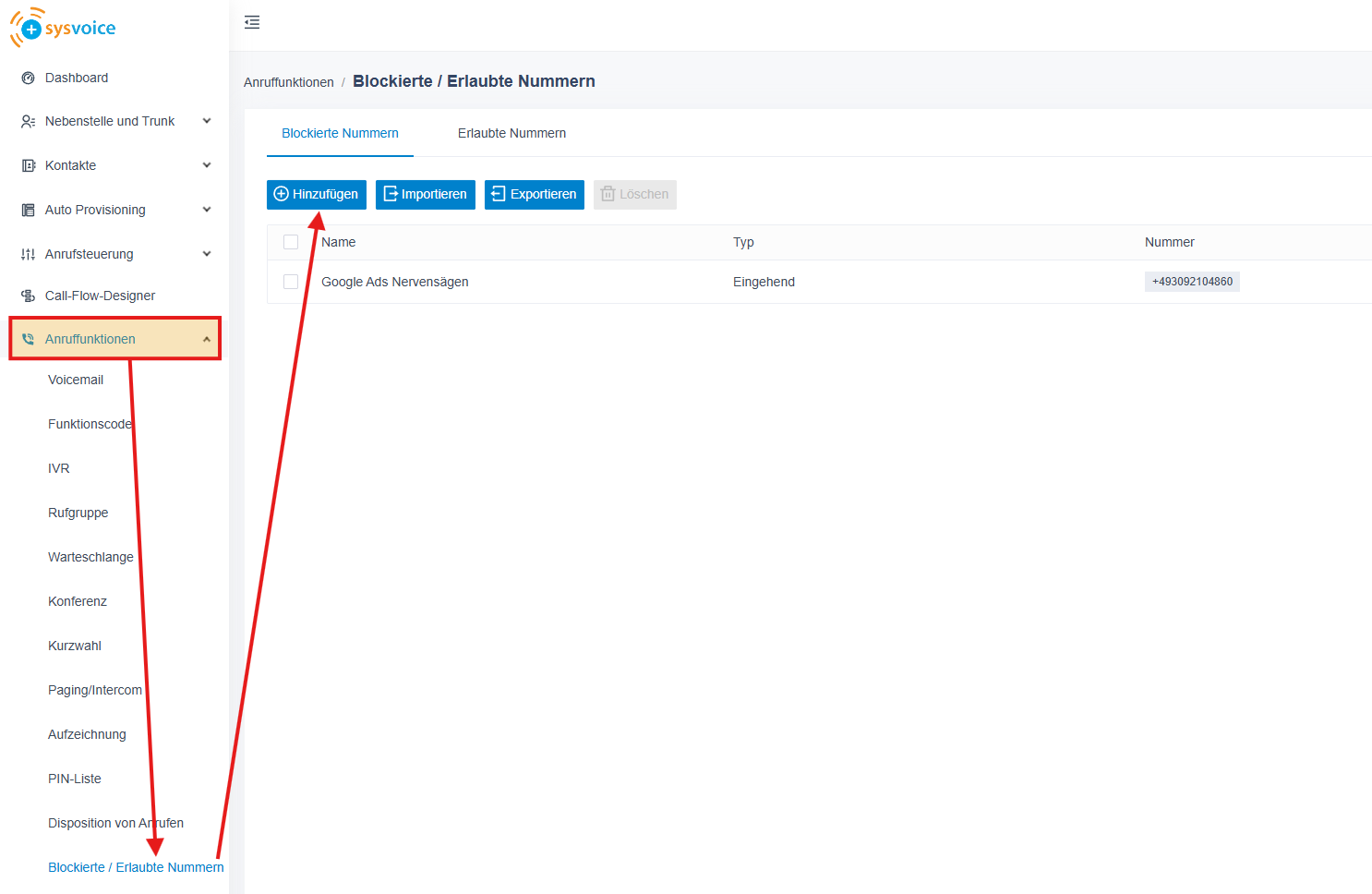Click the Kontakte address book icon
The image size is (1372, 894).
(x=28, y=166)
